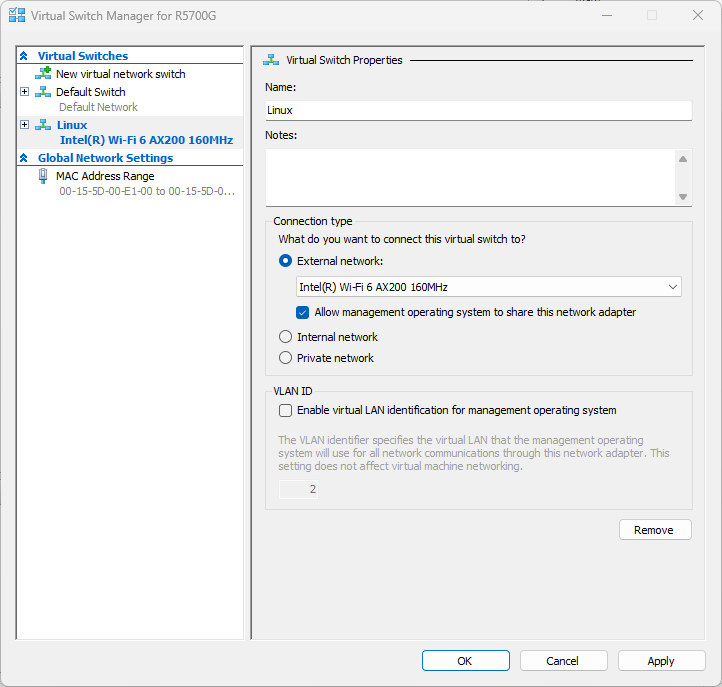Expand the Default Switch tree node
722x687 pixels.
point(24,92)
